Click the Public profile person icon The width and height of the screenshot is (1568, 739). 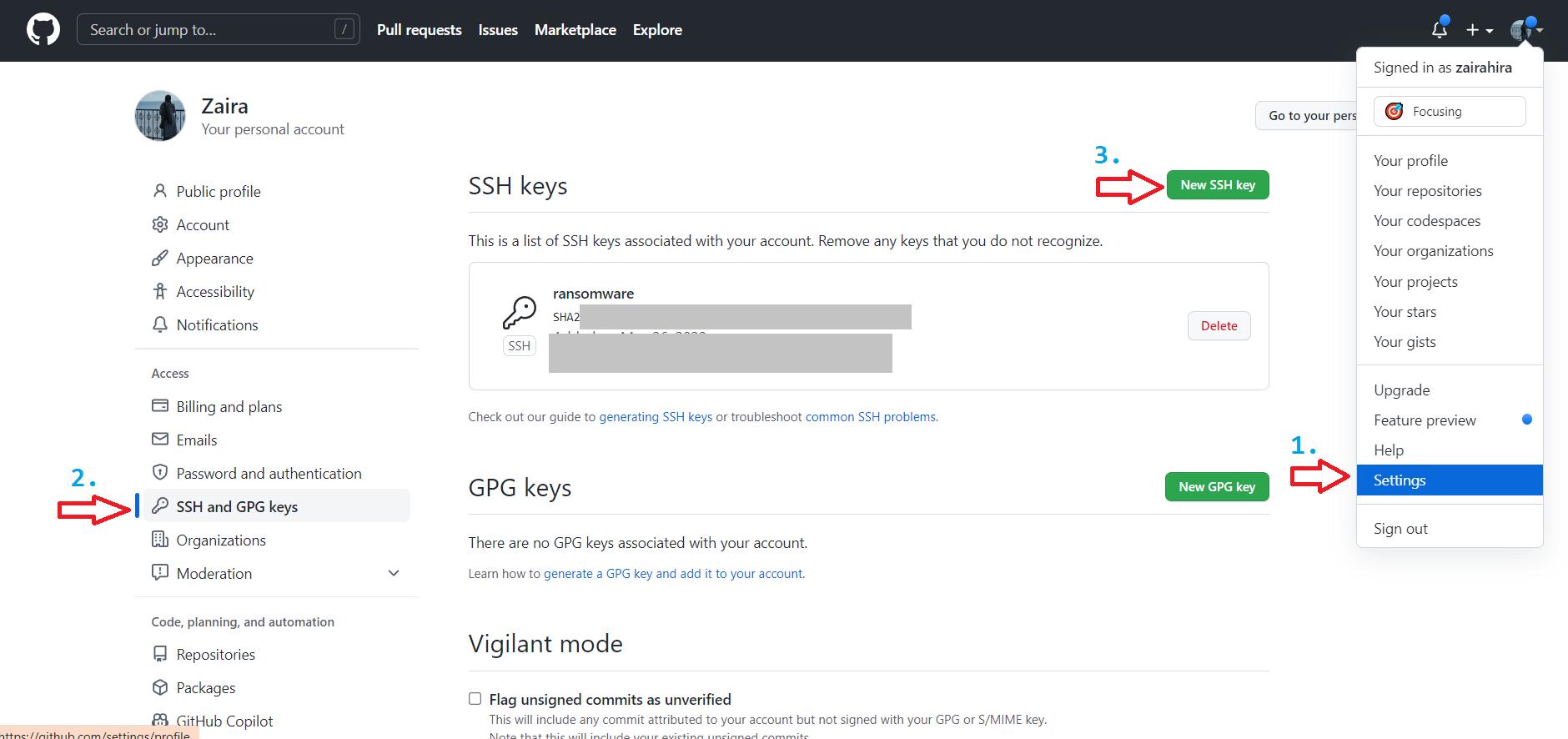[160, 191]
